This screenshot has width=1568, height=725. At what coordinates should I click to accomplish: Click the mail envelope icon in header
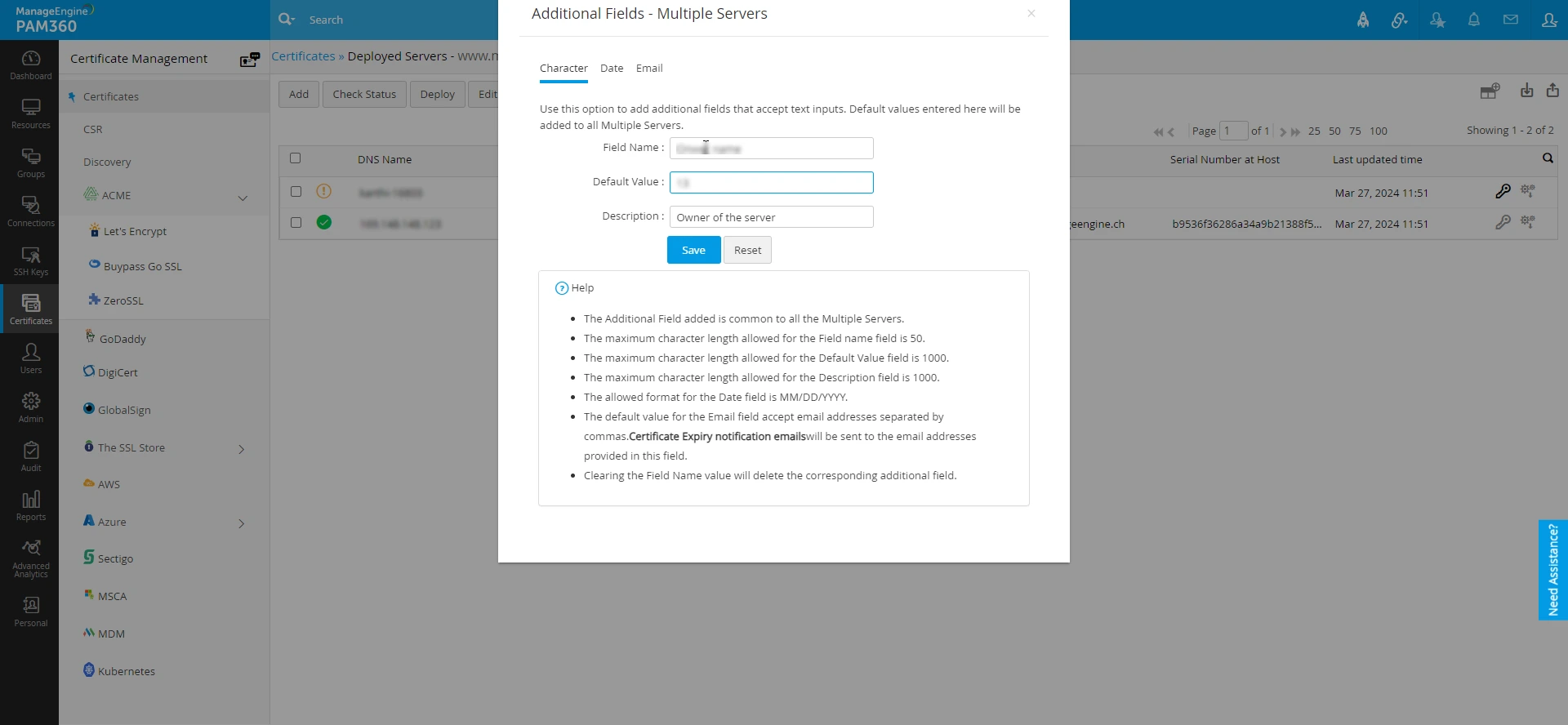(1510, 20)
